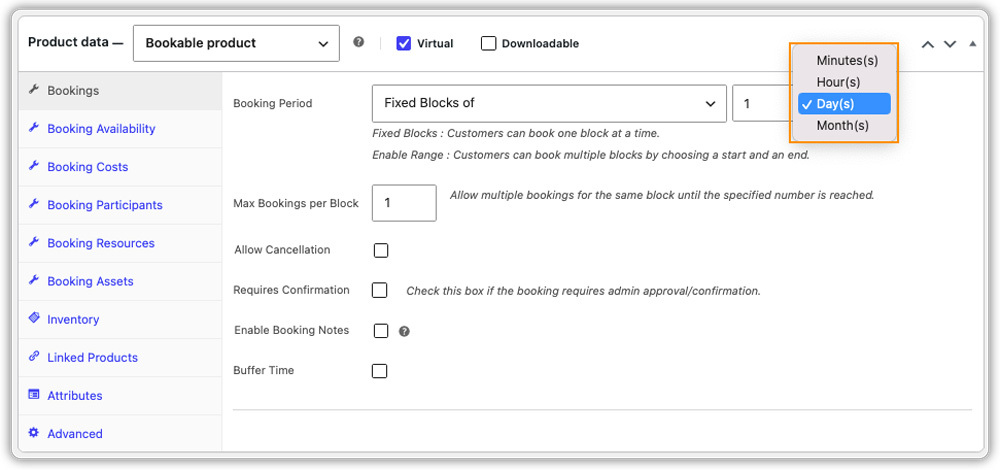The width and height of the screenshot is (1000, 470).
Task: Choose Month(s) from the unit list
Action: [844, 126]
